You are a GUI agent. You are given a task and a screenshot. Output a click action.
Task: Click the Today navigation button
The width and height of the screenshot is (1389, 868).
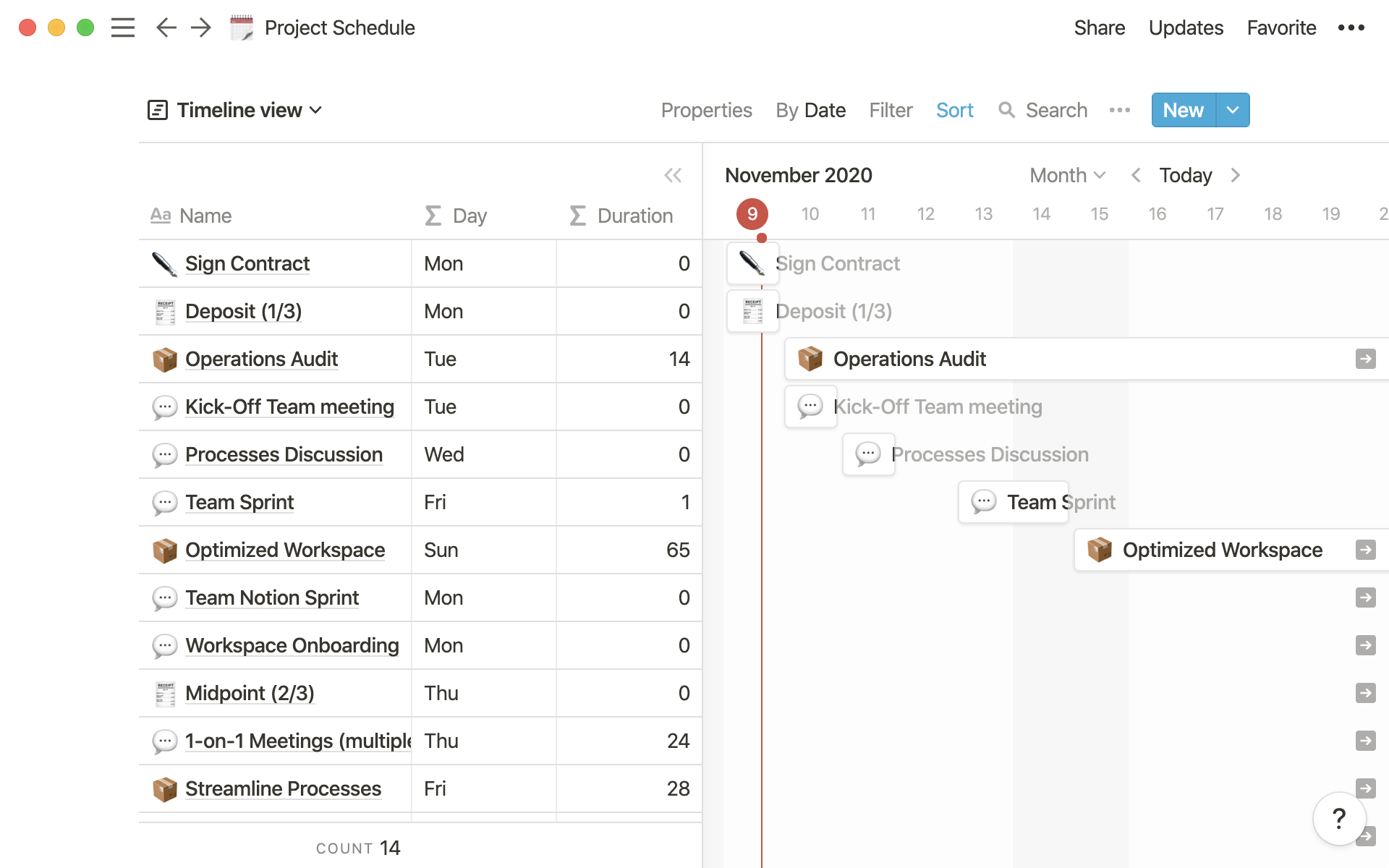tap(1186, 174)
